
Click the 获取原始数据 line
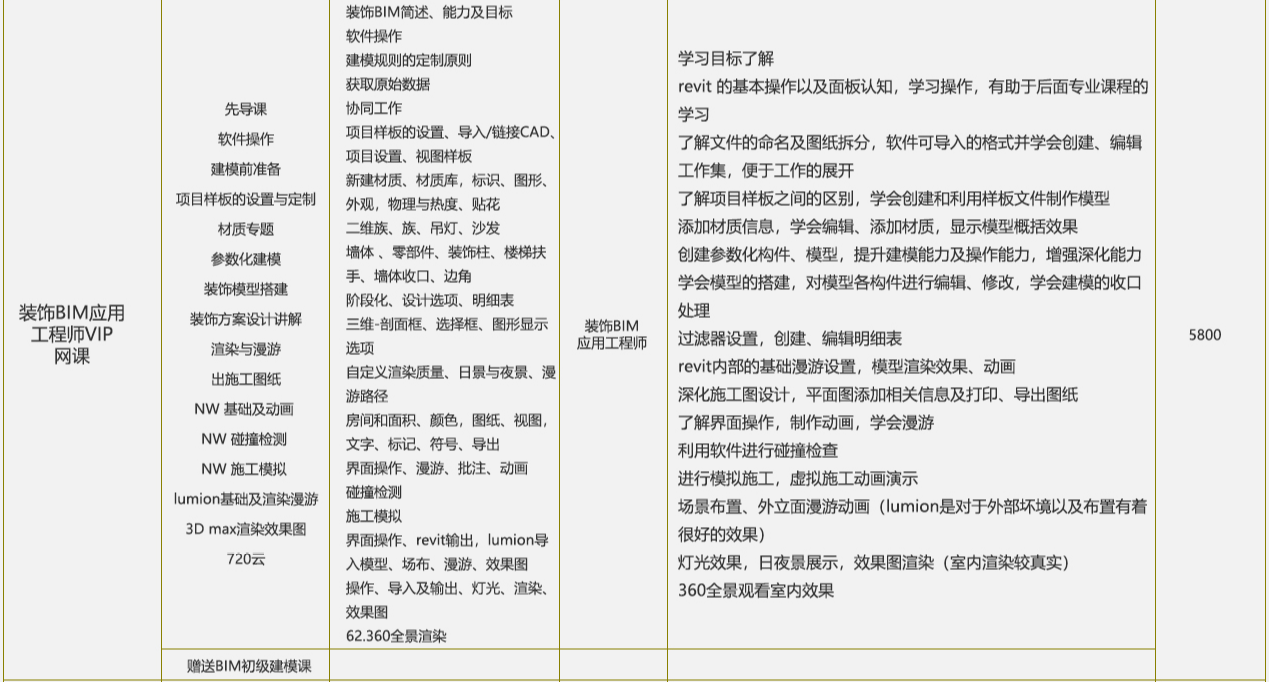tap(387, 84)
